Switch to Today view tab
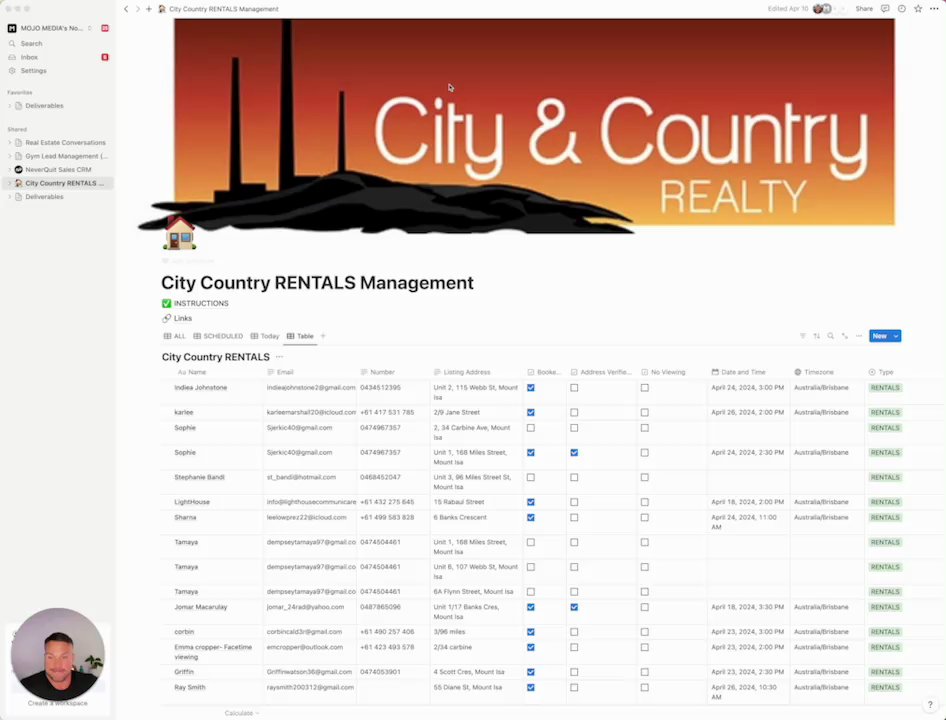Image resolution: width=946 pixels, height=720 pixels. [x=265, y=336]
